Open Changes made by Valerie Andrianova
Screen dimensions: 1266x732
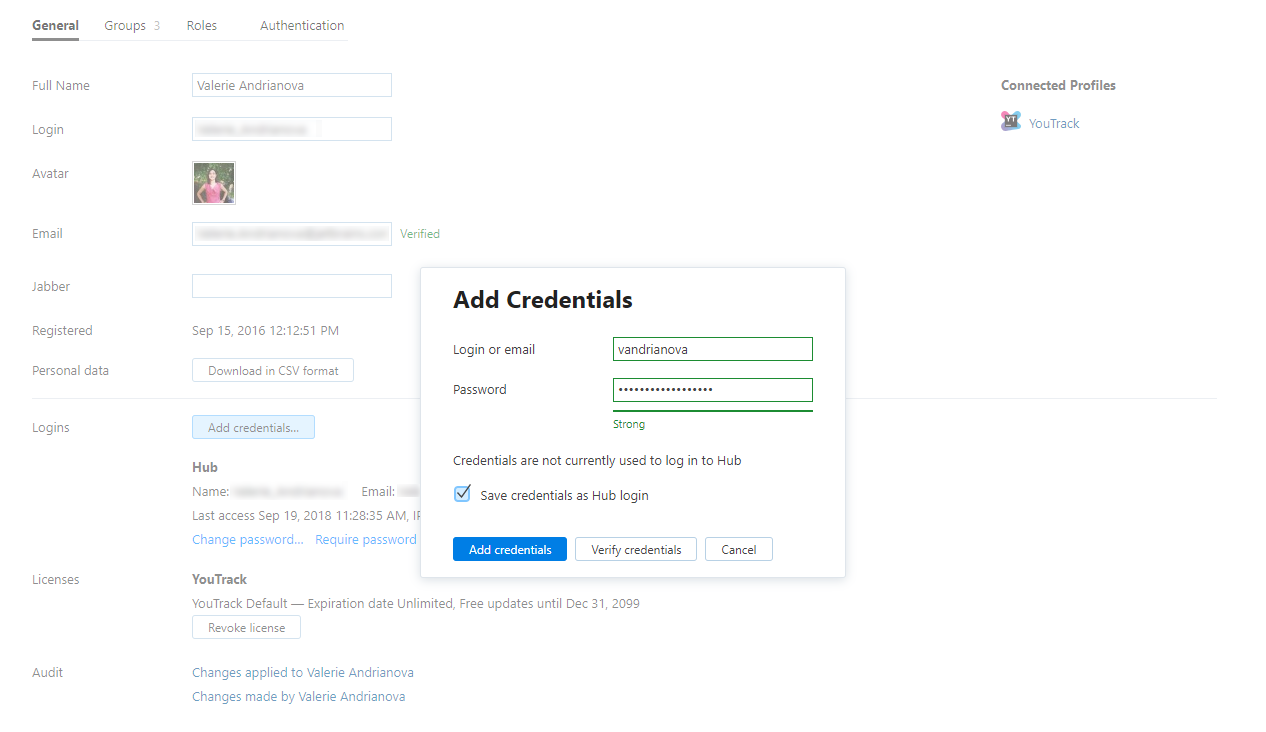pyautogui.click(x=298, y=697)
